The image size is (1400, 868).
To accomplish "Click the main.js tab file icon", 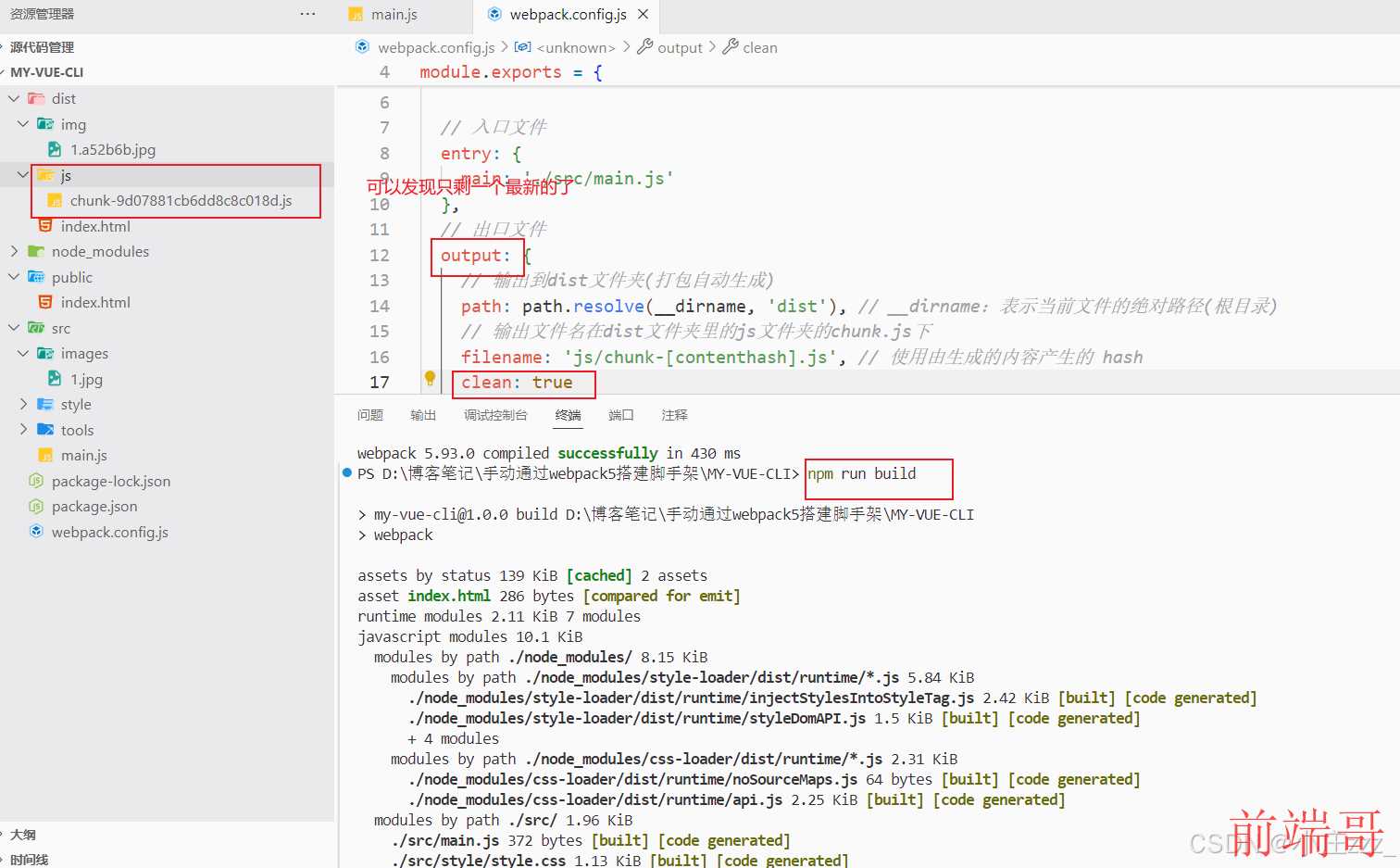I will (x=356, y=14).
